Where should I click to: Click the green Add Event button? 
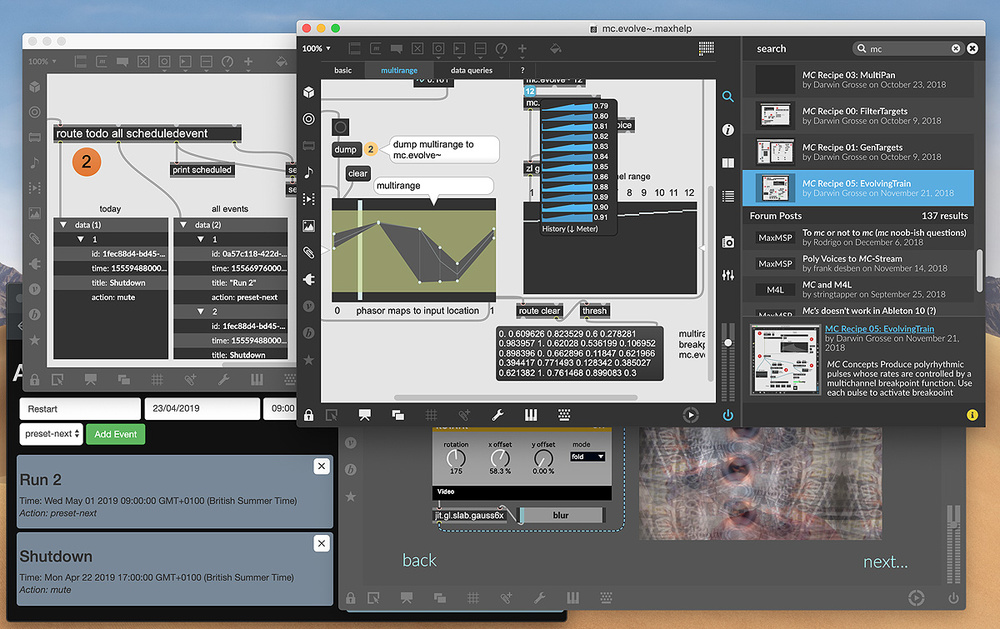tap(115, 434)
